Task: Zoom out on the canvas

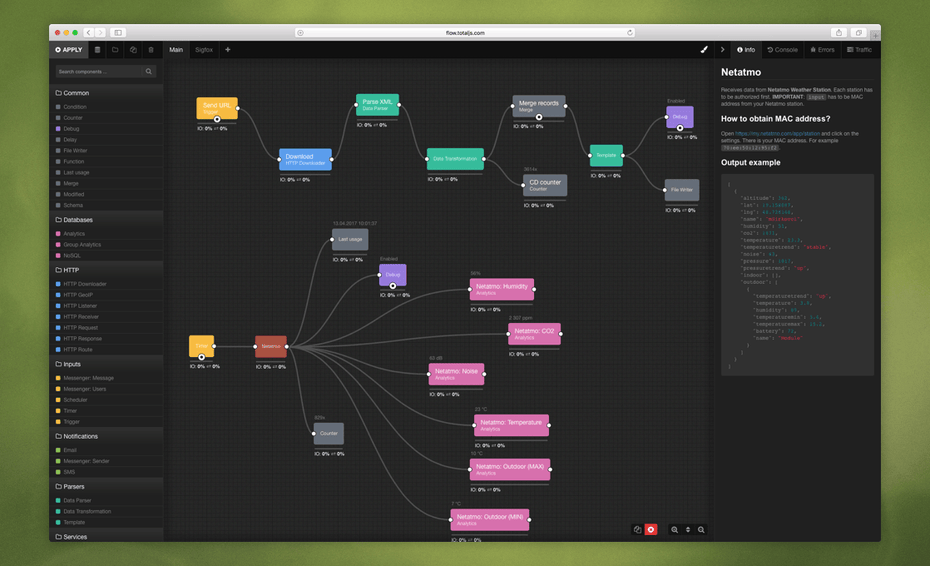Action: pyautogui.click(x=701, y=530)
